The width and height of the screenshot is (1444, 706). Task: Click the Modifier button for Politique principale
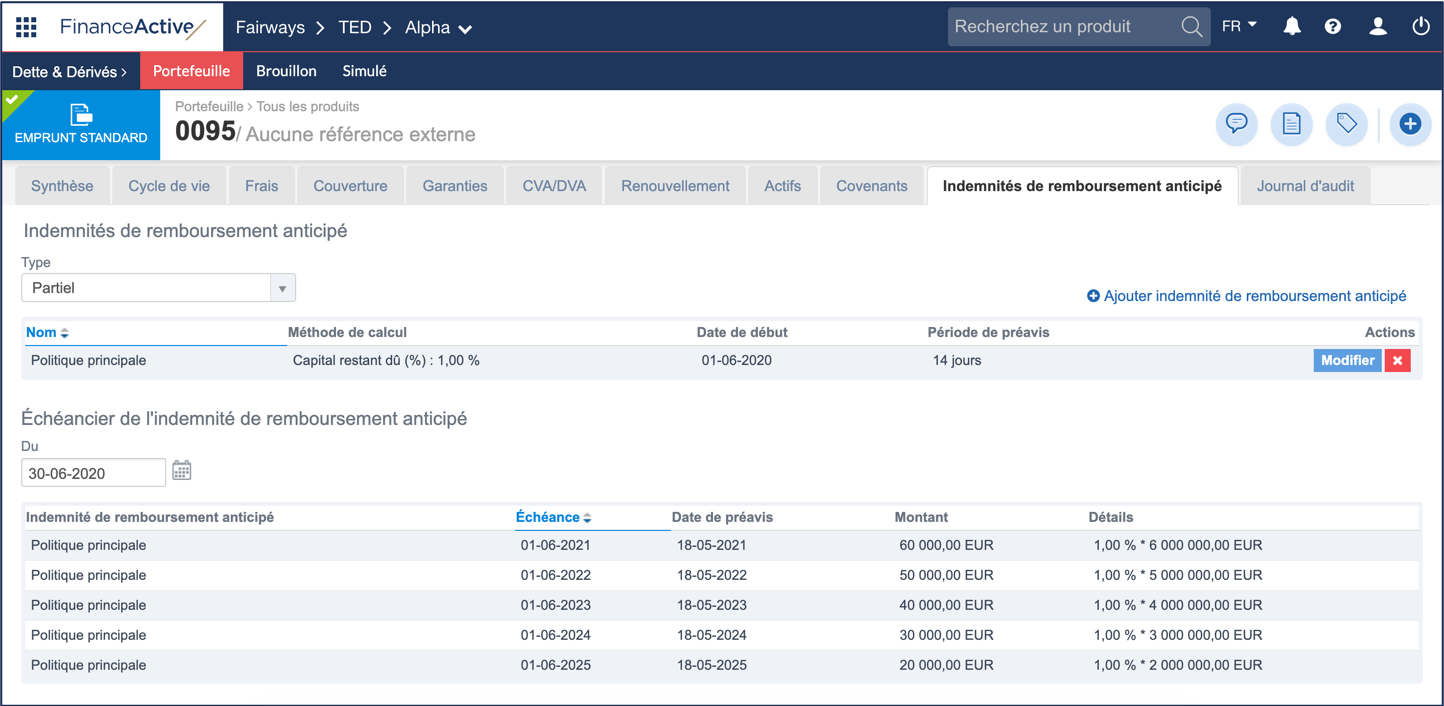[1347, 360]
